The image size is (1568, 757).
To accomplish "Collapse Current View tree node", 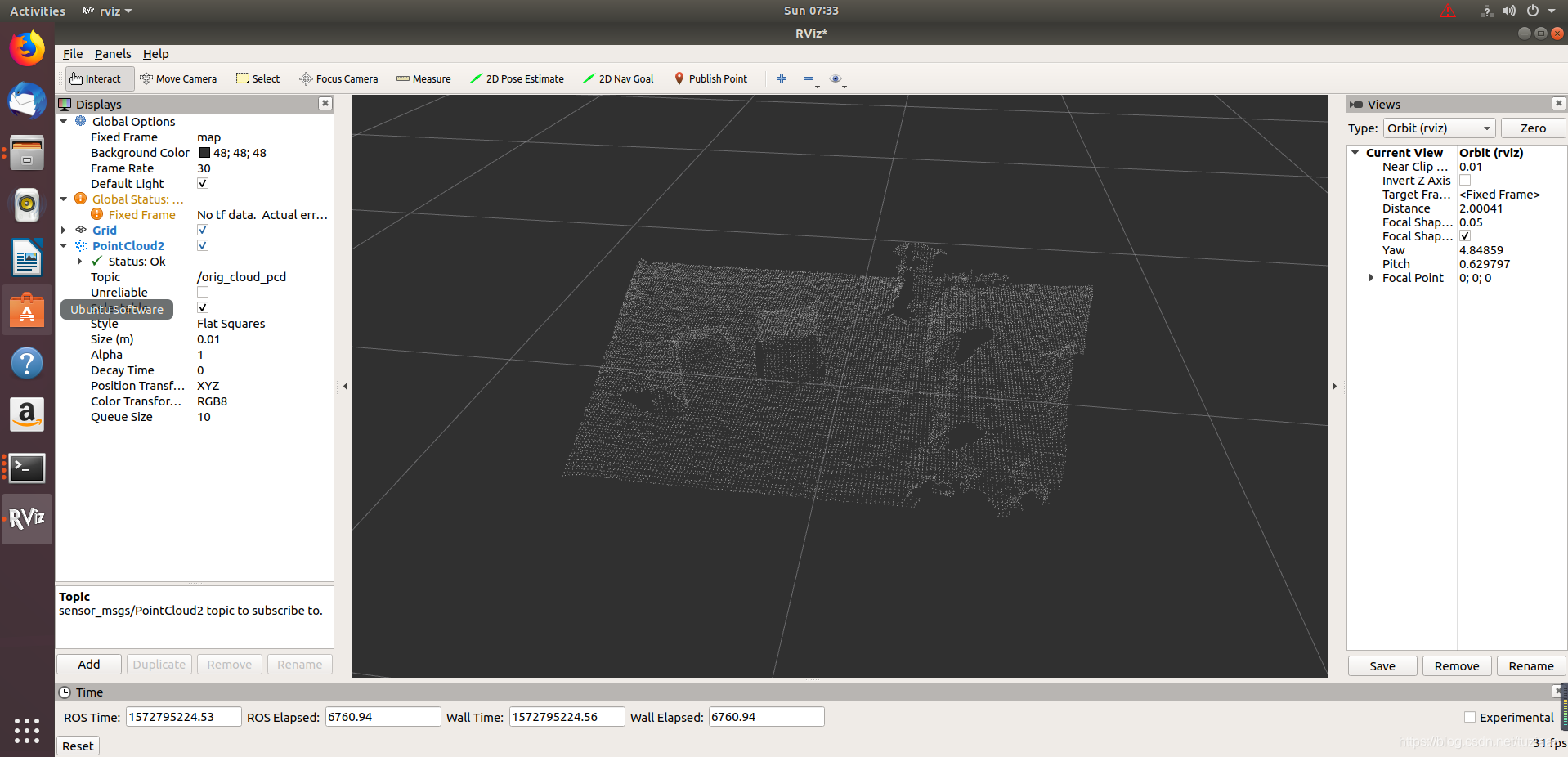I will coord(1355,152).
